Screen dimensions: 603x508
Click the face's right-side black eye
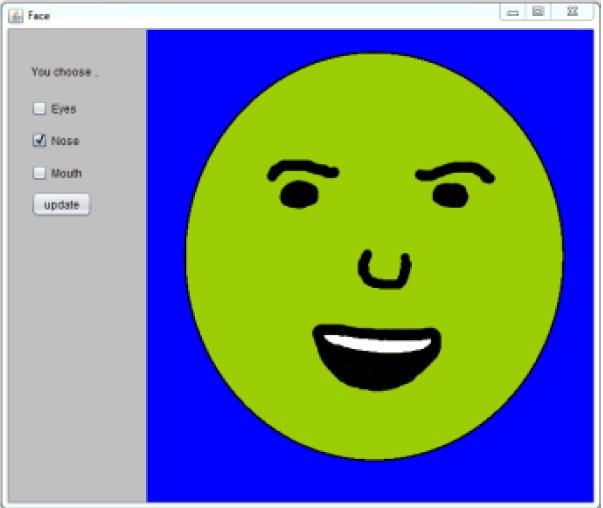click(450, 196)
